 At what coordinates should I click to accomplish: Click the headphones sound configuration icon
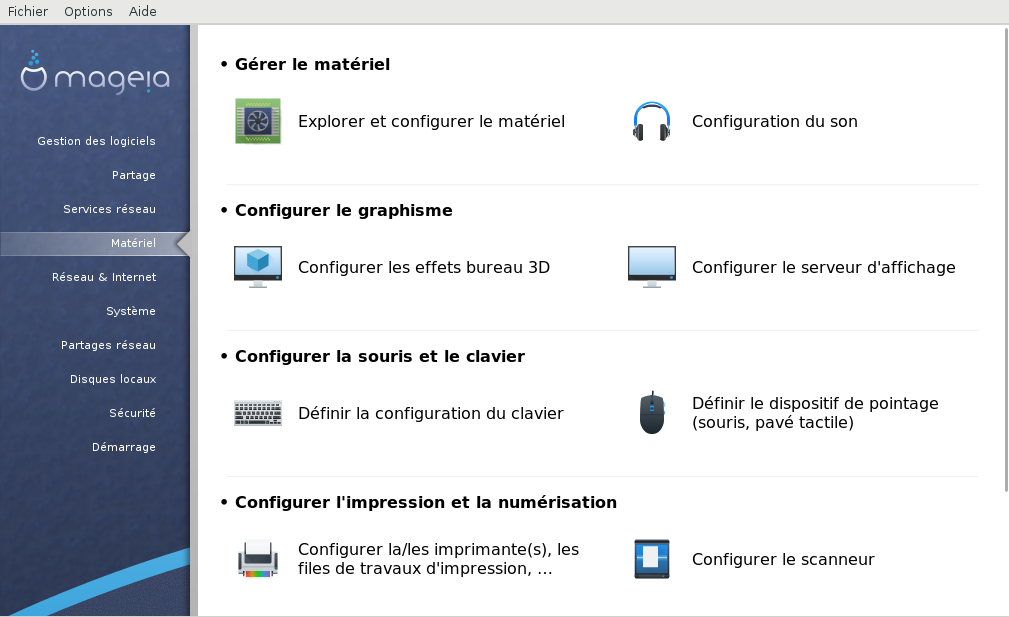click(651, 121)
